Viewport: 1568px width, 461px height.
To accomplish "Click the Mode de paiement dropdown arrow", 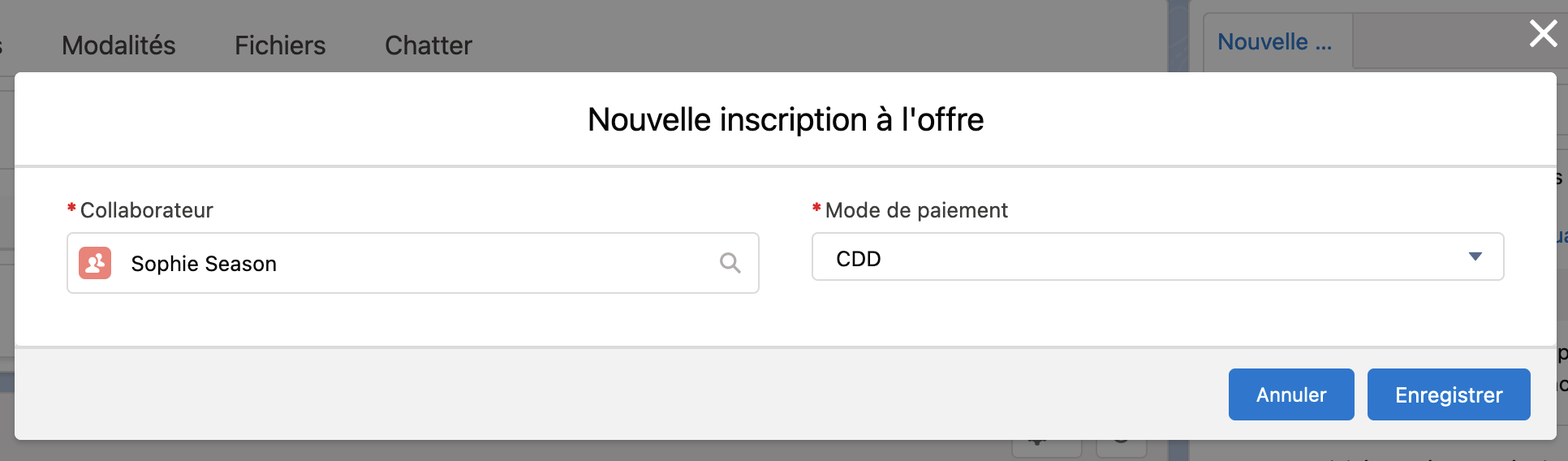I will click(x=1475, y=257).
